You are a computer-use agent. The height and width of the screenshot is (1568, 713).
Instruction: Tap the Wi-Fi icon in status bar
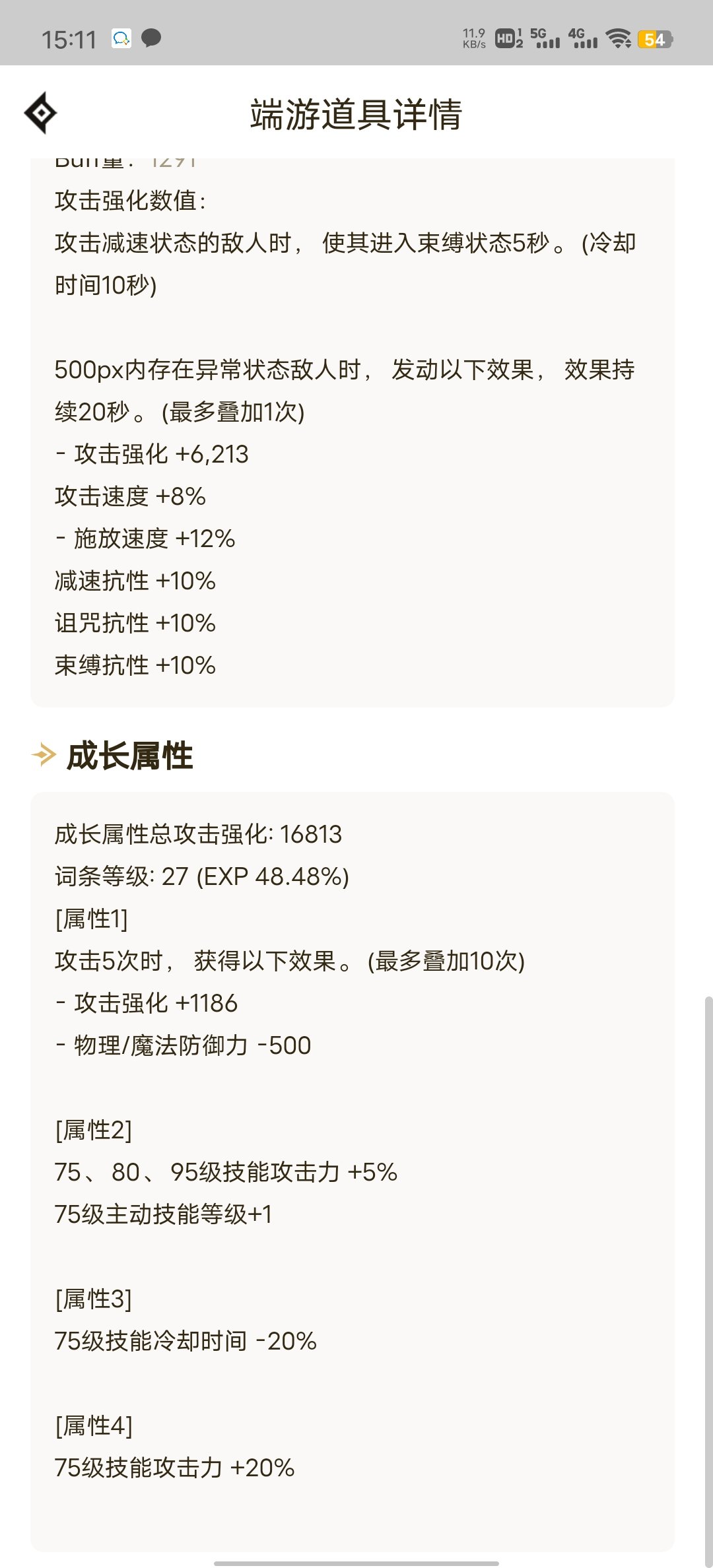(619, 38)
